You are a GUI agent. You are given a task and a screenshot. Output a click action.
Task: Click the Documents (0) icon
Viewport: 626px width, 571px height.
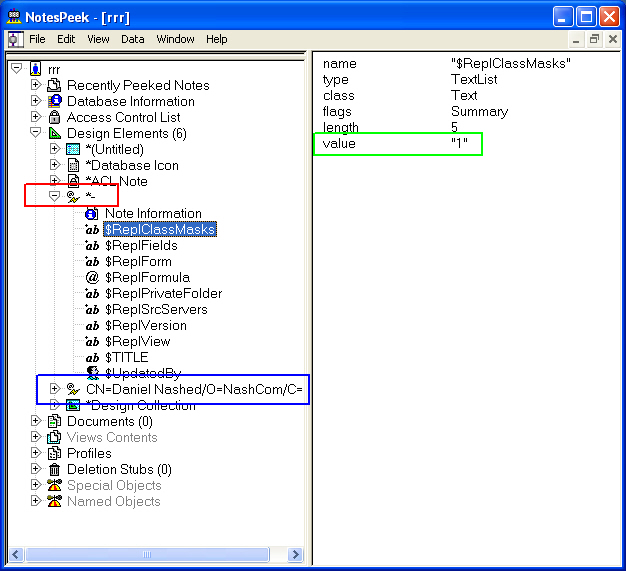click(x=54, y=421)
